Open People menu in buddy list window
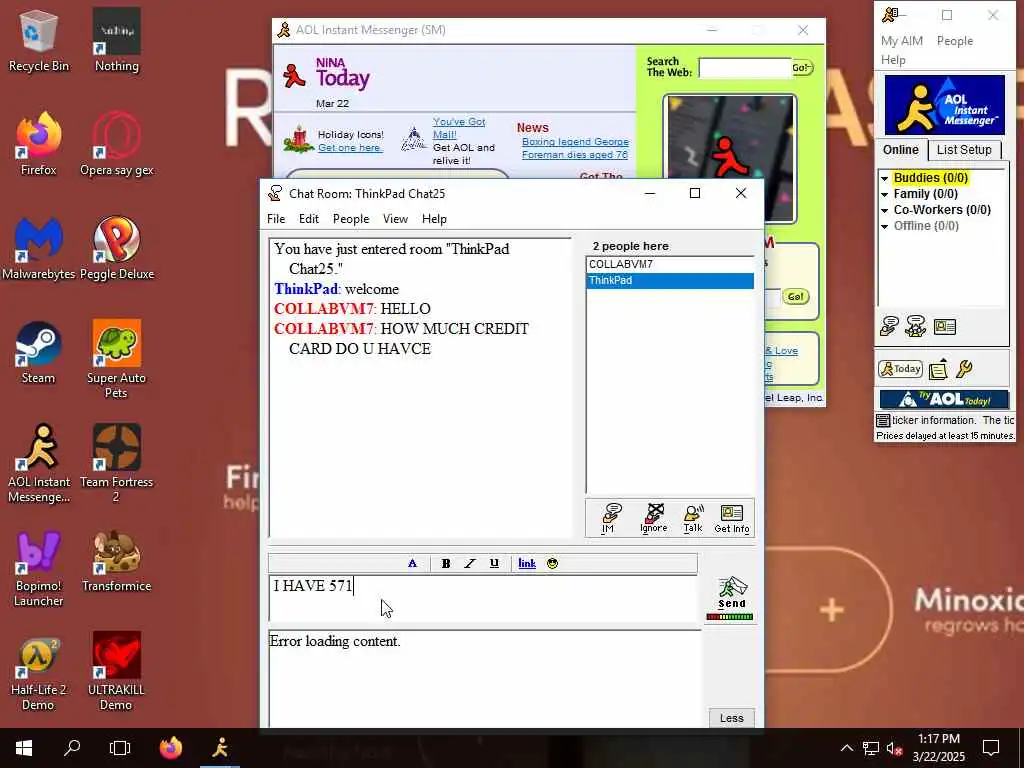The width and height of the screenshot is (1024, 768). click(x=955, y=40)
